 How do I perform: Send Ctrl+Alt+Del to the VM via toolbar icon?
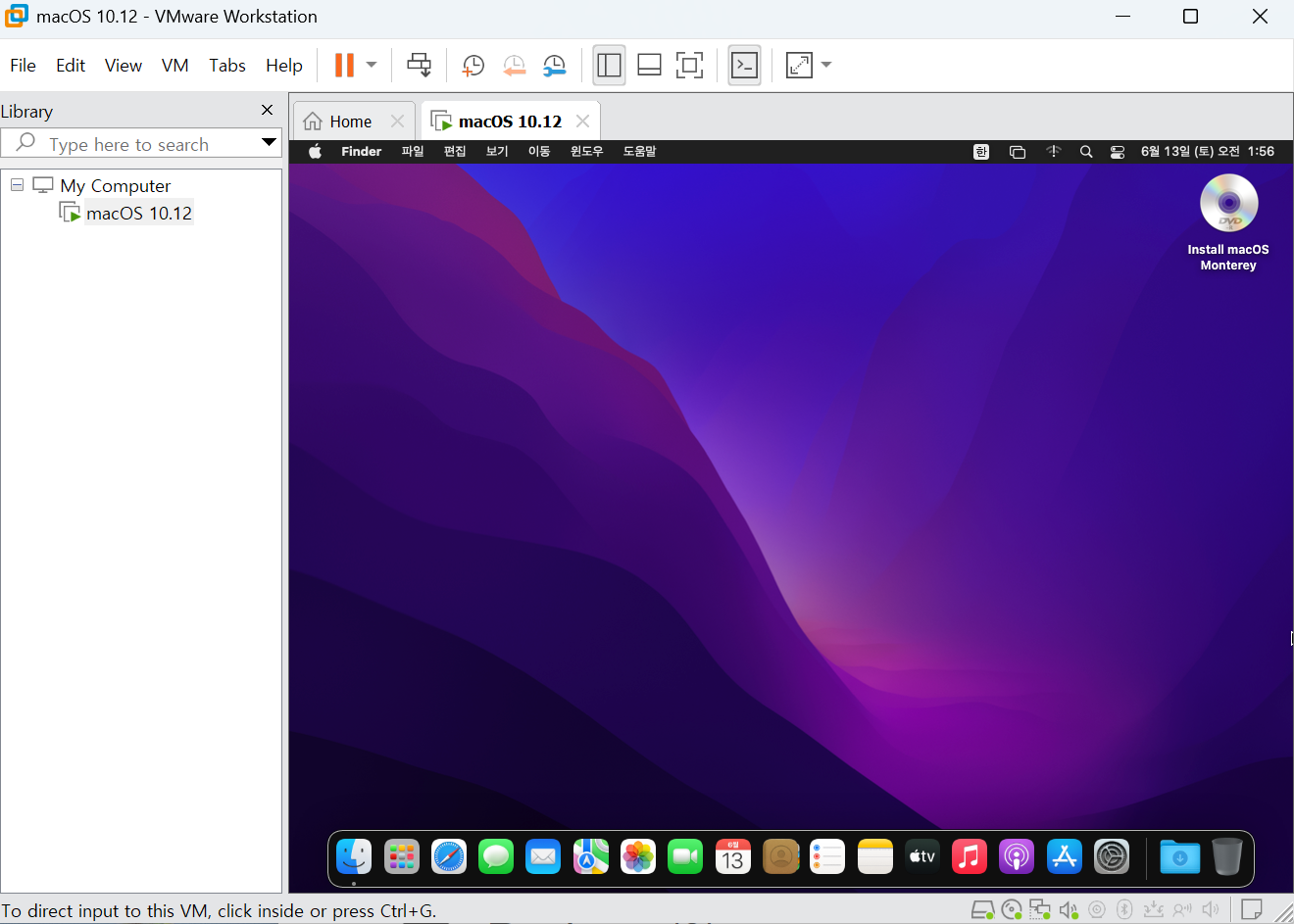(x=419, y=66)
